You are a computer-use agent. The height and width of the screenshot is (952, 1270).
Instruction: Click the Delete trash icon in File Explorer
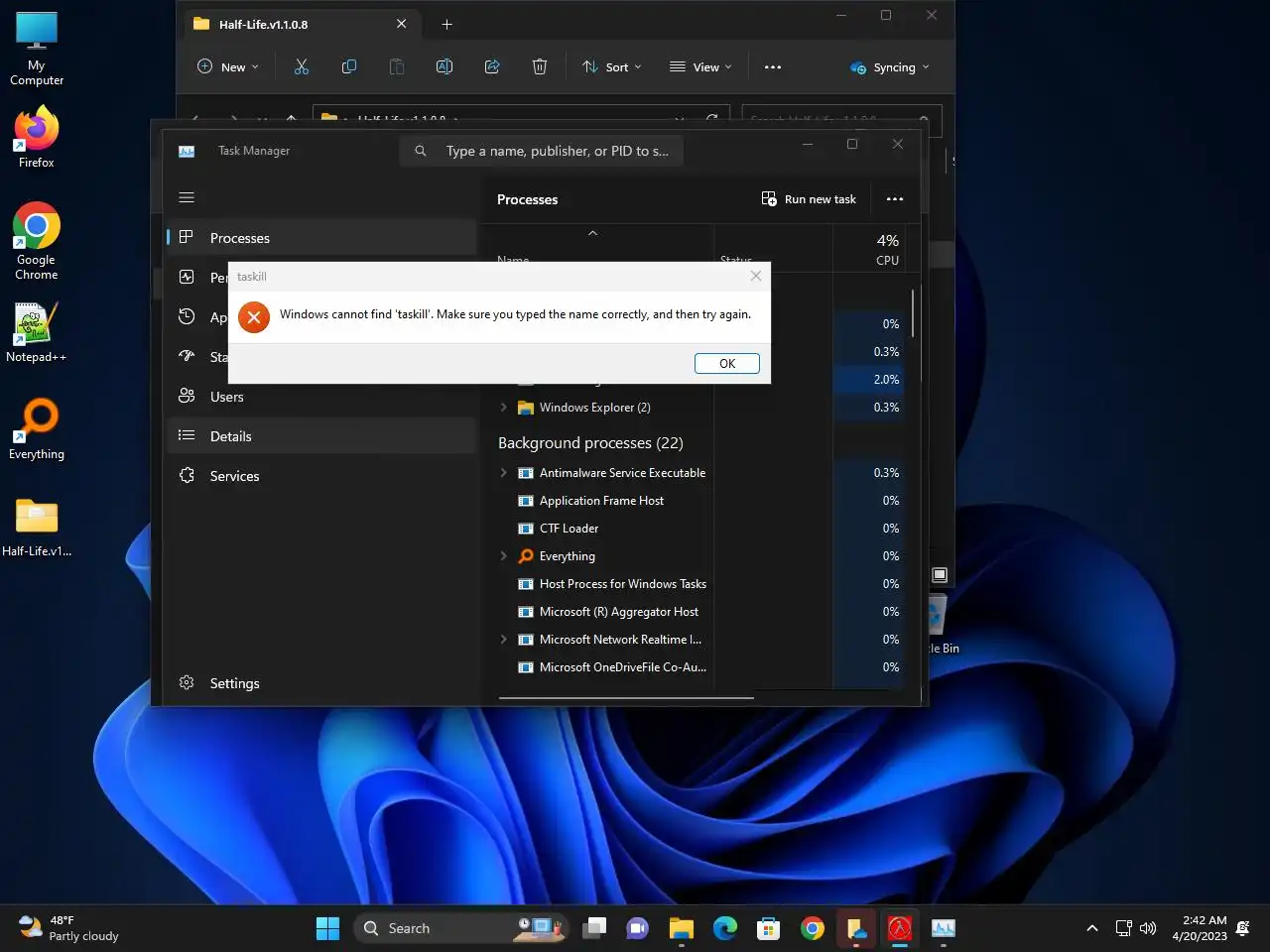pyautogui.click(x=540, y=66)
